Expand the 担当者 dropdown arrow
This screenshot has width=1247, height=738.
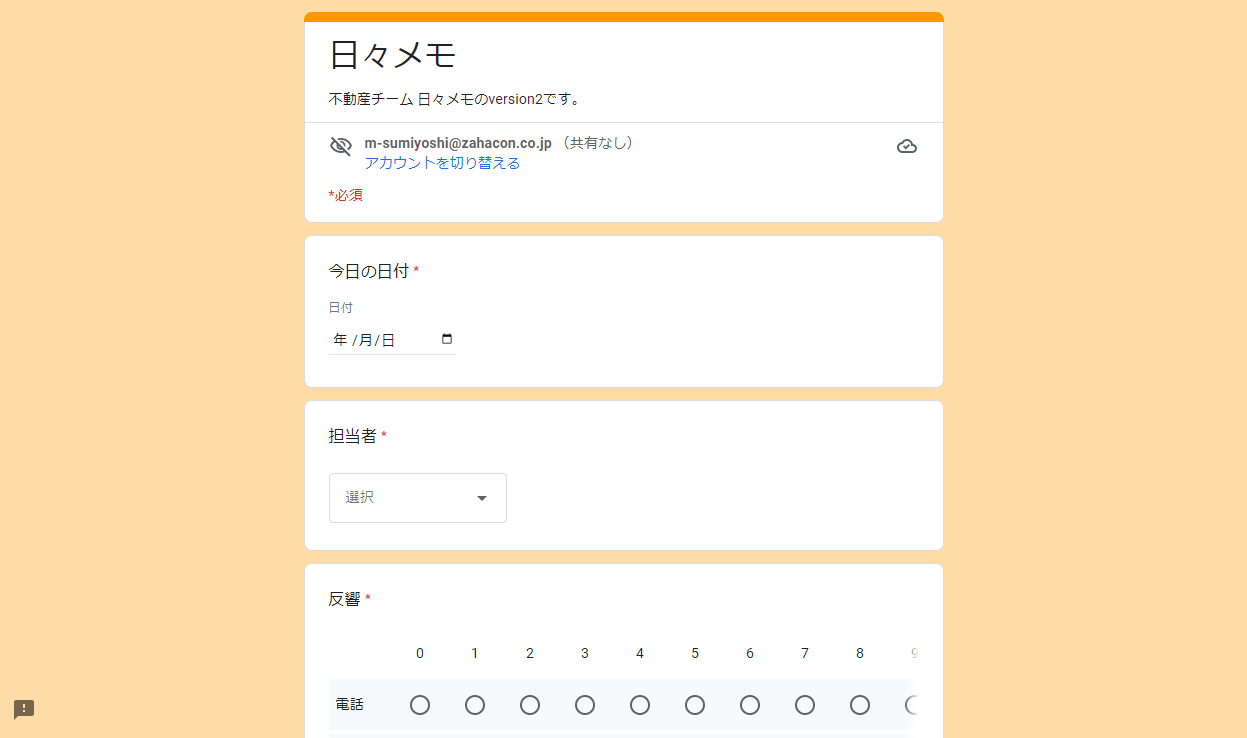point(482,498)
